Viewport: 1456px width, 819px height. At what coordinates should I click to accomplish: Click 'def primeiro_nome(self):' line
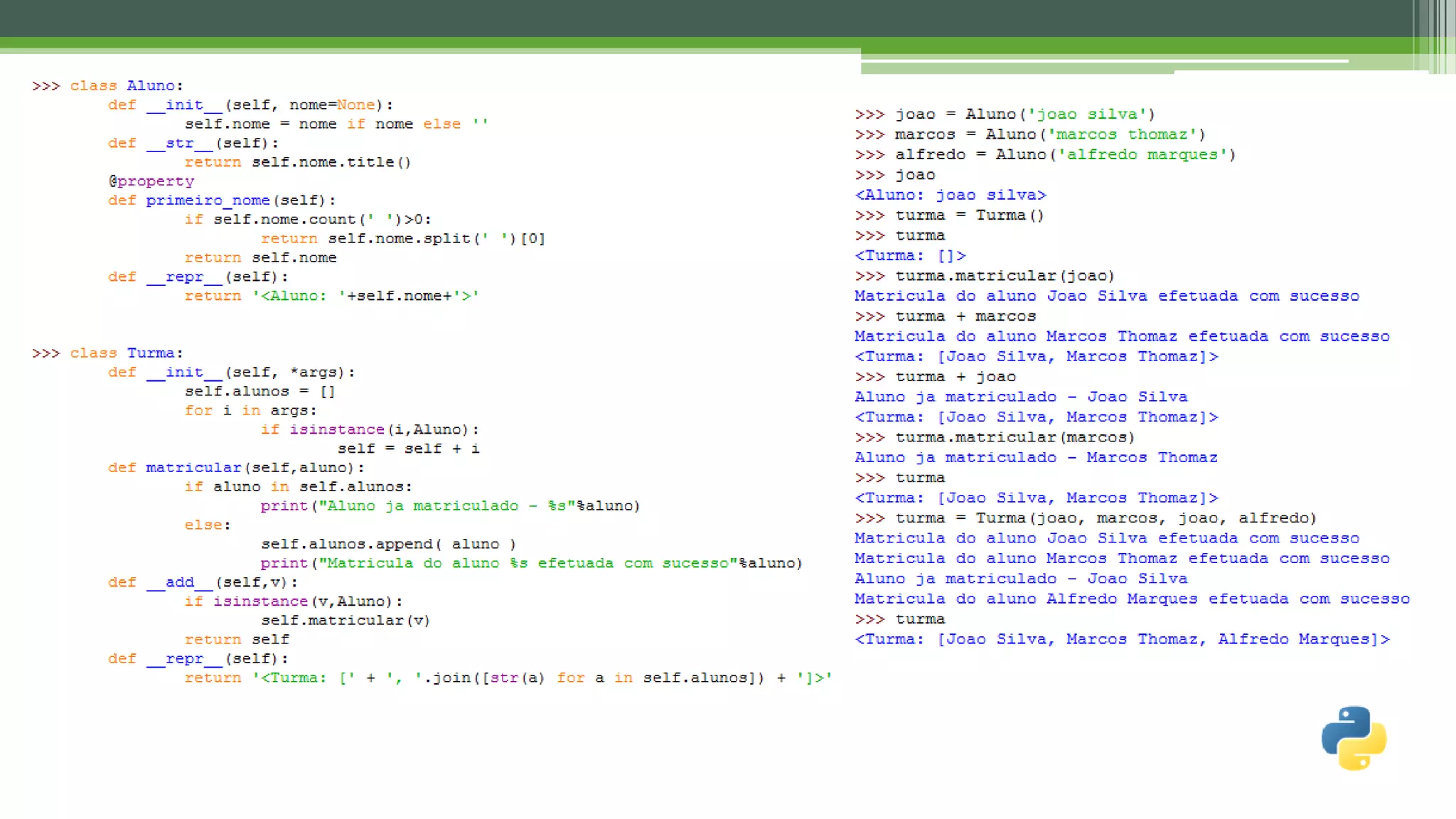(221, 200)
